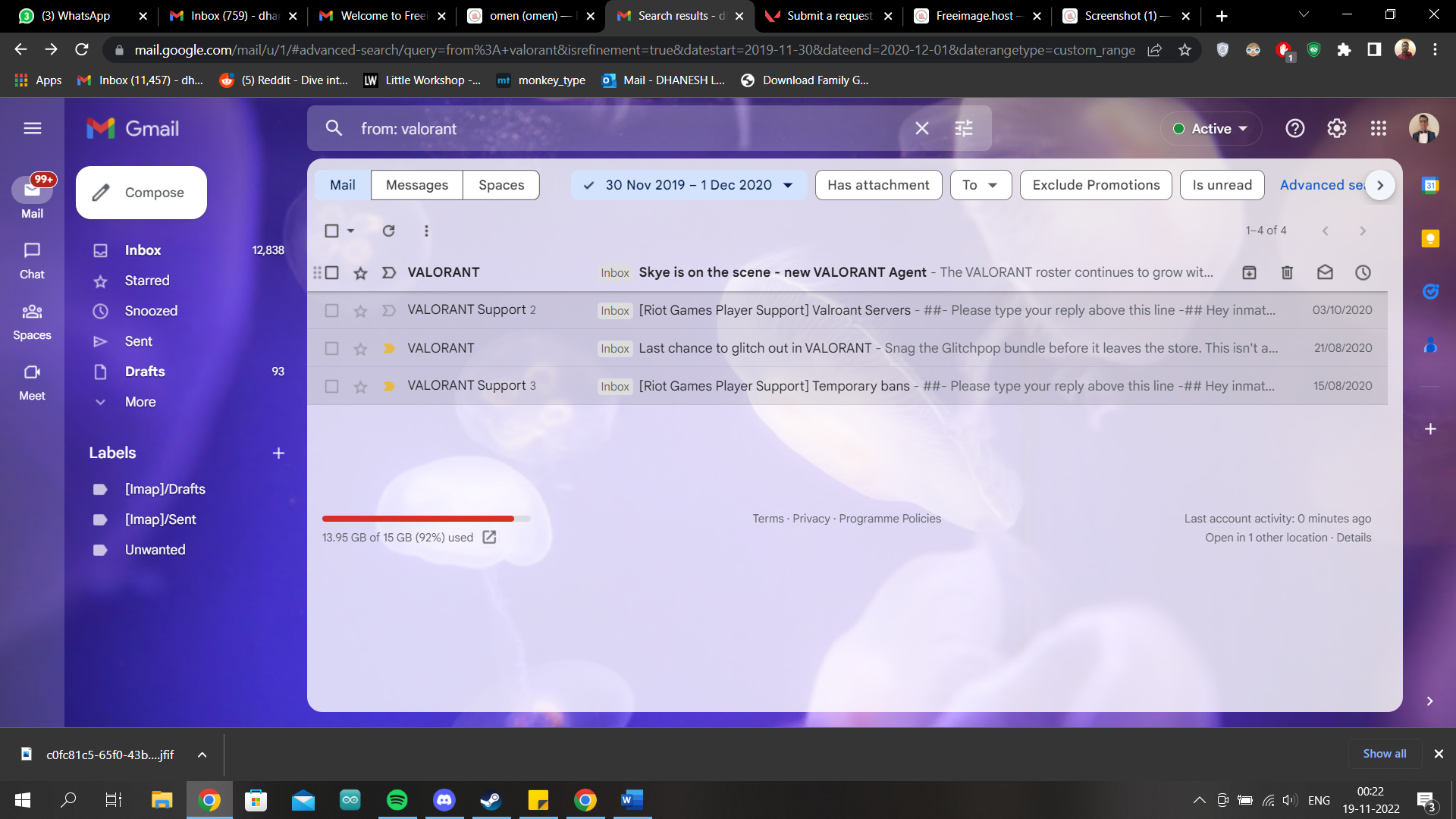Open the More options three-dot menu above the list
The height and width of the screenshot is (819, 1456).
click(x=426, y=231)
